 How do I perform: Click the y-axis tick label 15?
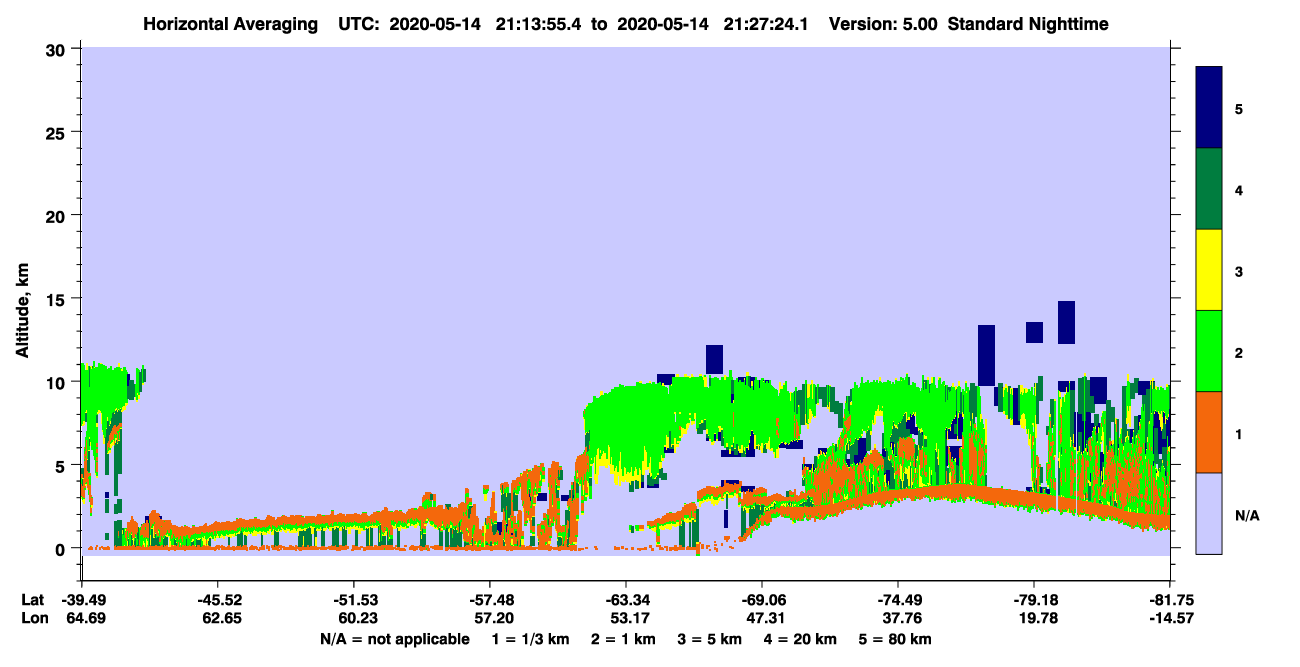point(58,298)
